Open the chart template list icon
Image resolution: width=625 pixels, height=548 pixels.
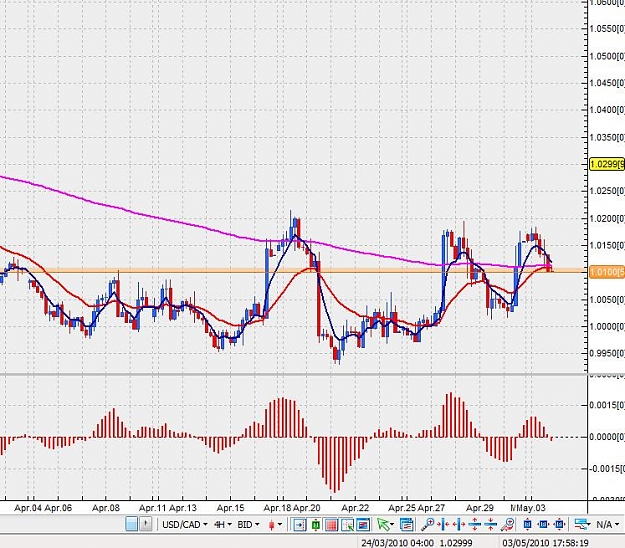pos(407,524)
